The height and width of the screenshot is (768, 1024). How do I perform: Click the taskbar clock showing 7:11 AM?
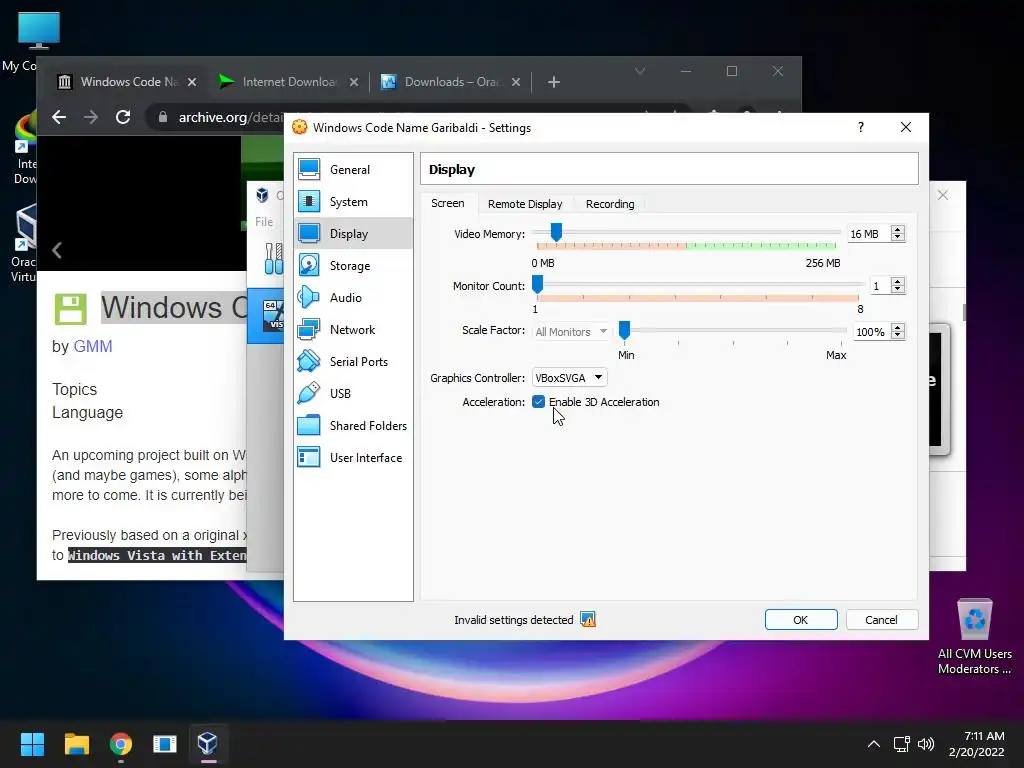tap(977, 744)
